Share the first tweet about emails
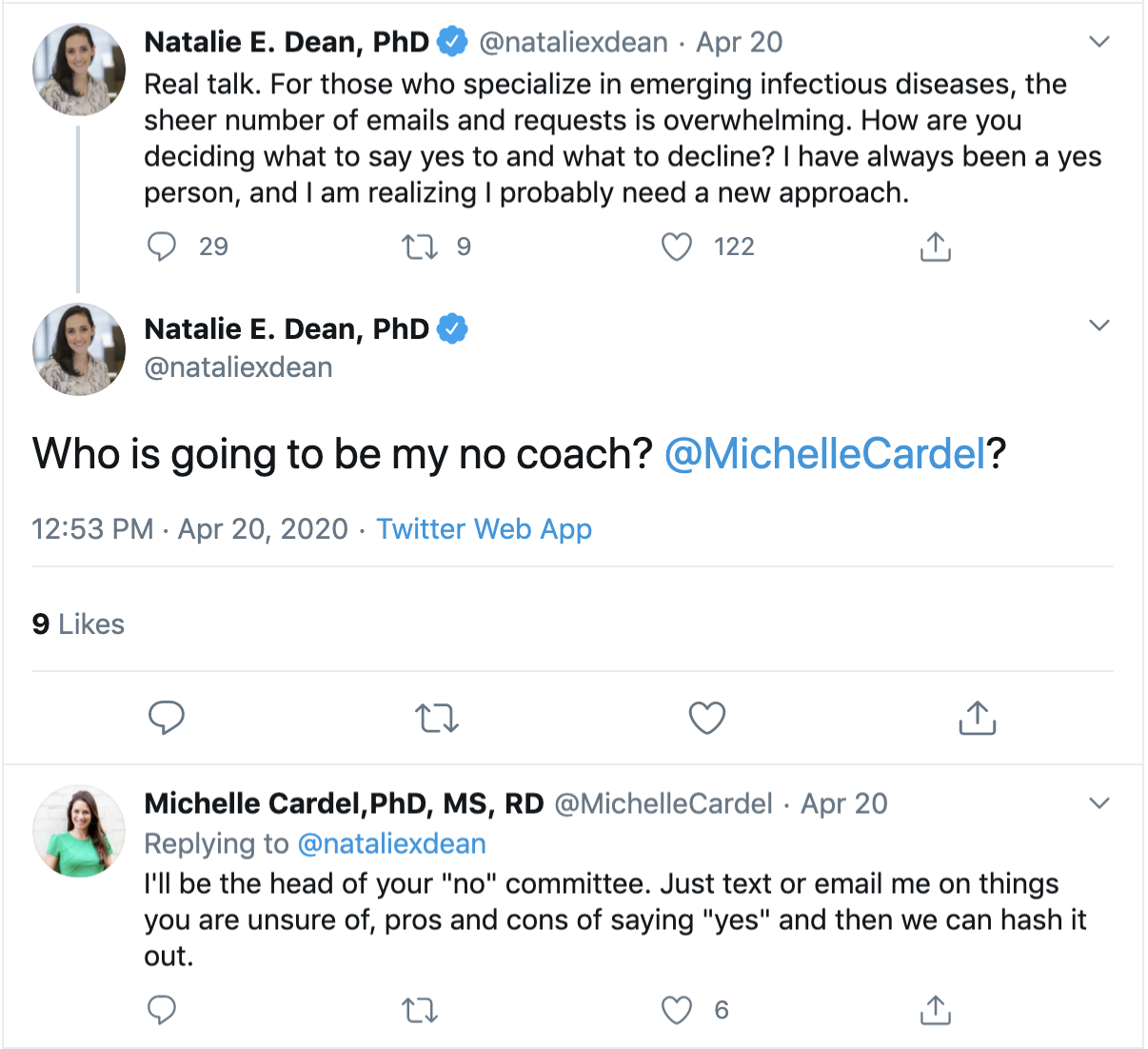Image resolution: width=1148 pixels, height=1049 pixels. coord(935,247)
